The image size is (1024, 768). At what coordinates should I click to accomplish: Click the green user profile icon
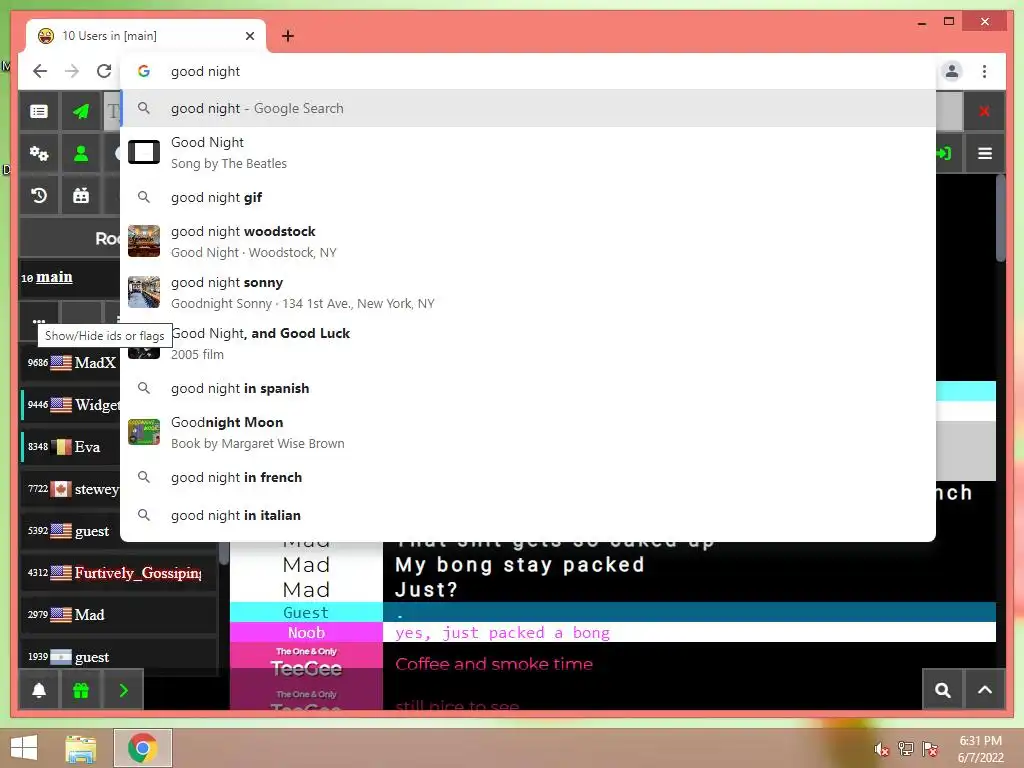[81, 153]
